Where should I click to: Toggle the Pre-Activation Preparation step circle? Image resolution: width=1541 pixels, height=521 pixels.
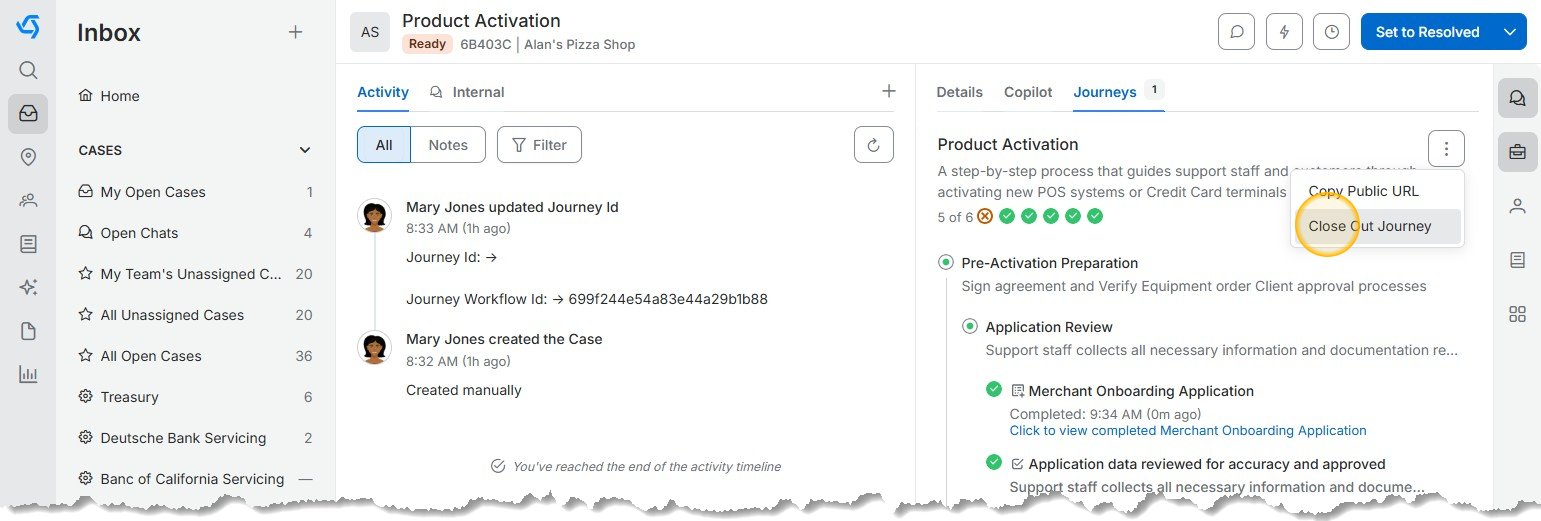945,263
